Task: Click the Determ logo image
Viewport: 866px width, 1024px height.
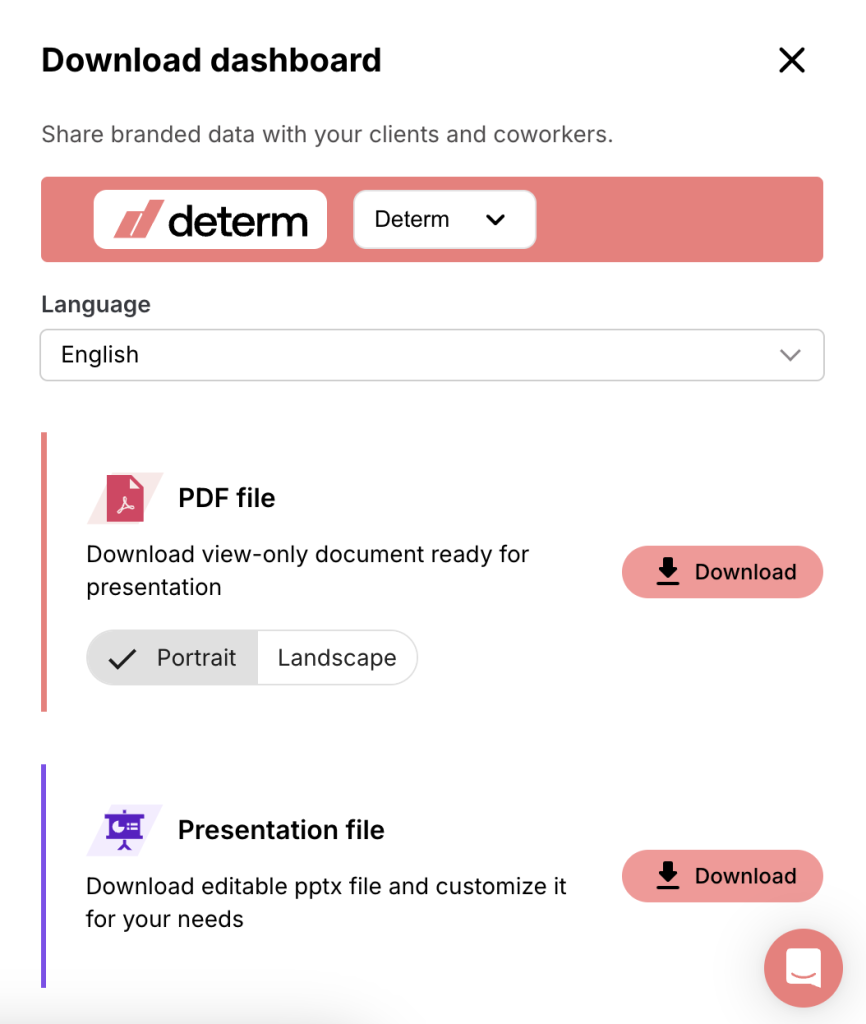Action: 210,219
